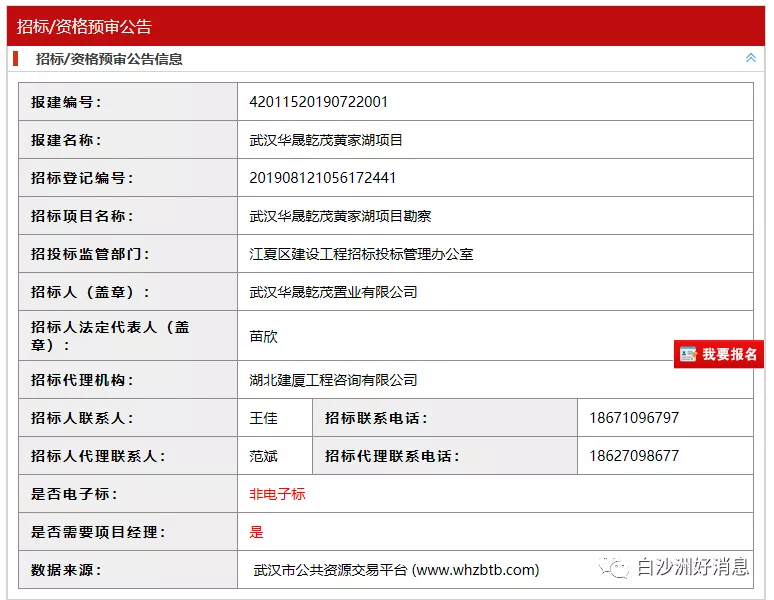Click the 招标登记编号 value 201908121056172441
The height and width of the screenshot is (600, 774).
coord(322,178)
